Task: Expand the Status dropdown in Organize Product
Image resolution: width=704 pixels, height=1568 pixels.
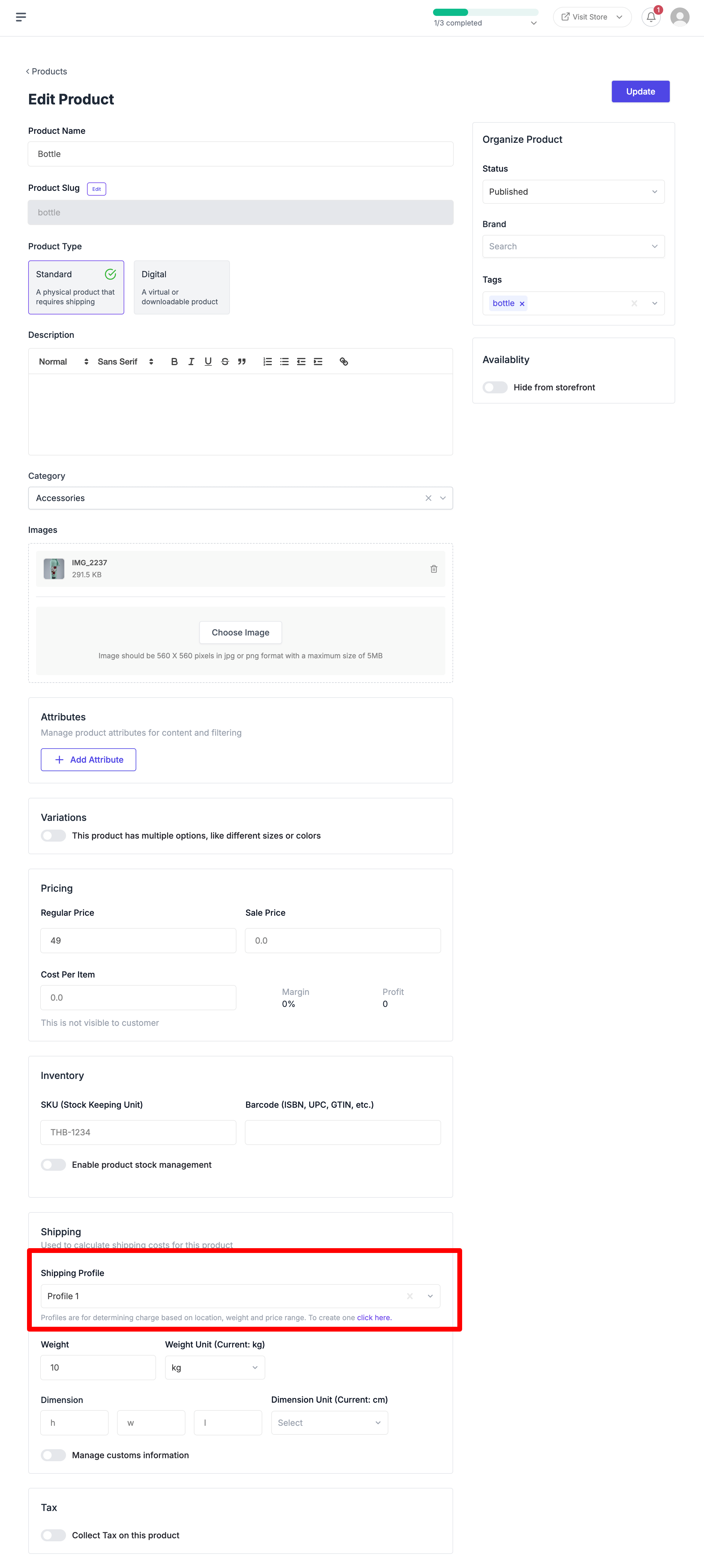Action: (x=571, y=191)
